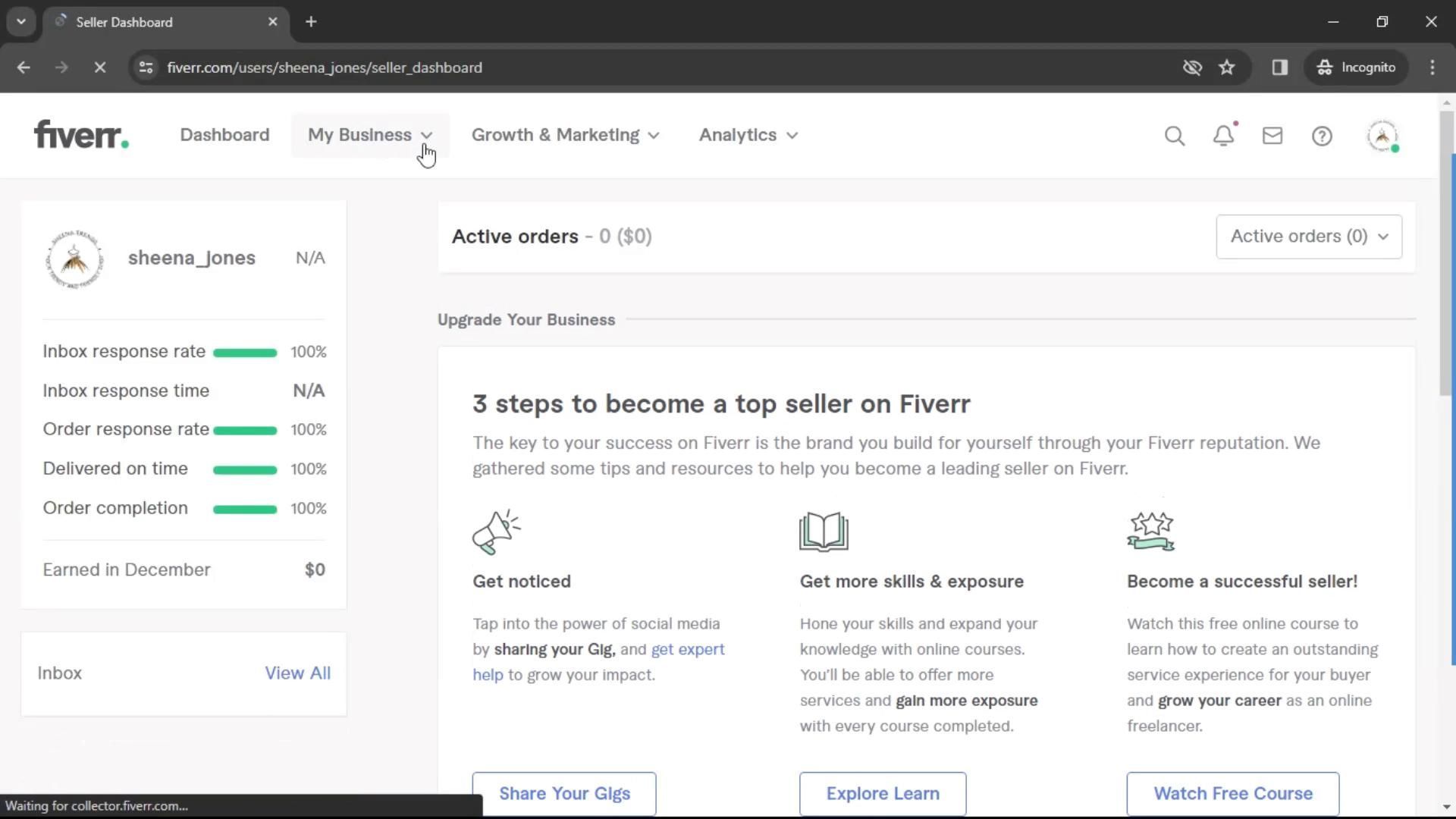Viewport: 1456px width, 819px height.
Task: Expand the My Business menu
Action: (369, 135)
